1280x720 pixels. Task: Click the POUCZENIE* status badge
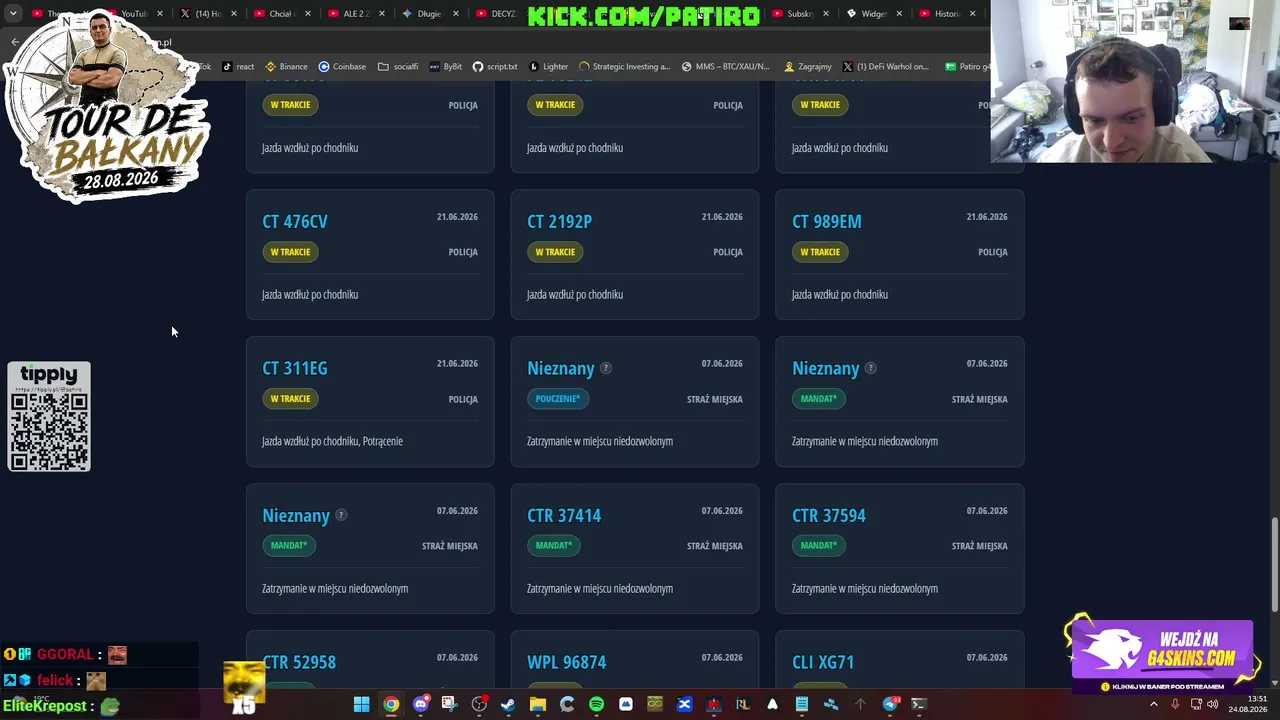557,399
